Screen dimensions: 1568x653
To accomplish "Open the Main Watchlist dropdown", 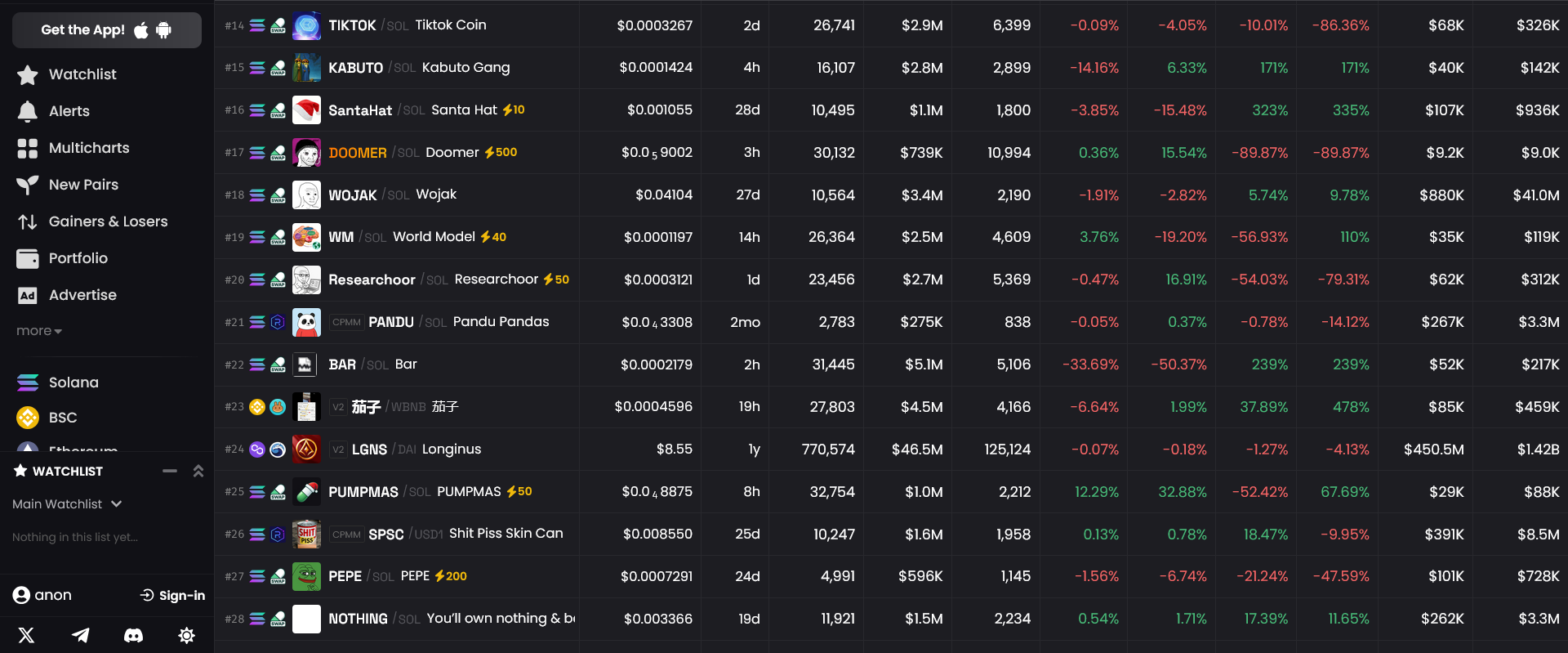I will 67,504.
